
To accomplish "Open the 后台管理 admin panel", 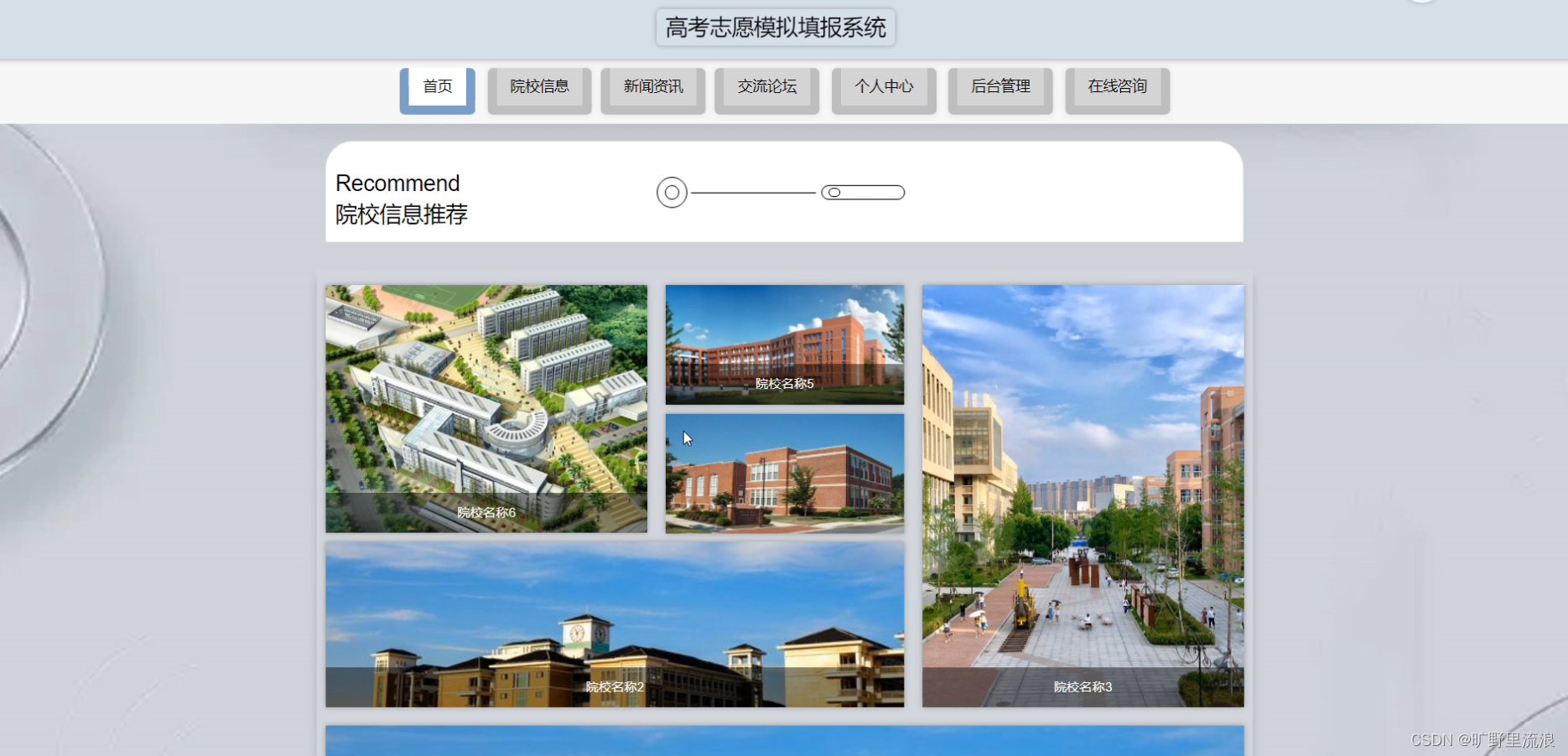I will click(x=999, y=86).
